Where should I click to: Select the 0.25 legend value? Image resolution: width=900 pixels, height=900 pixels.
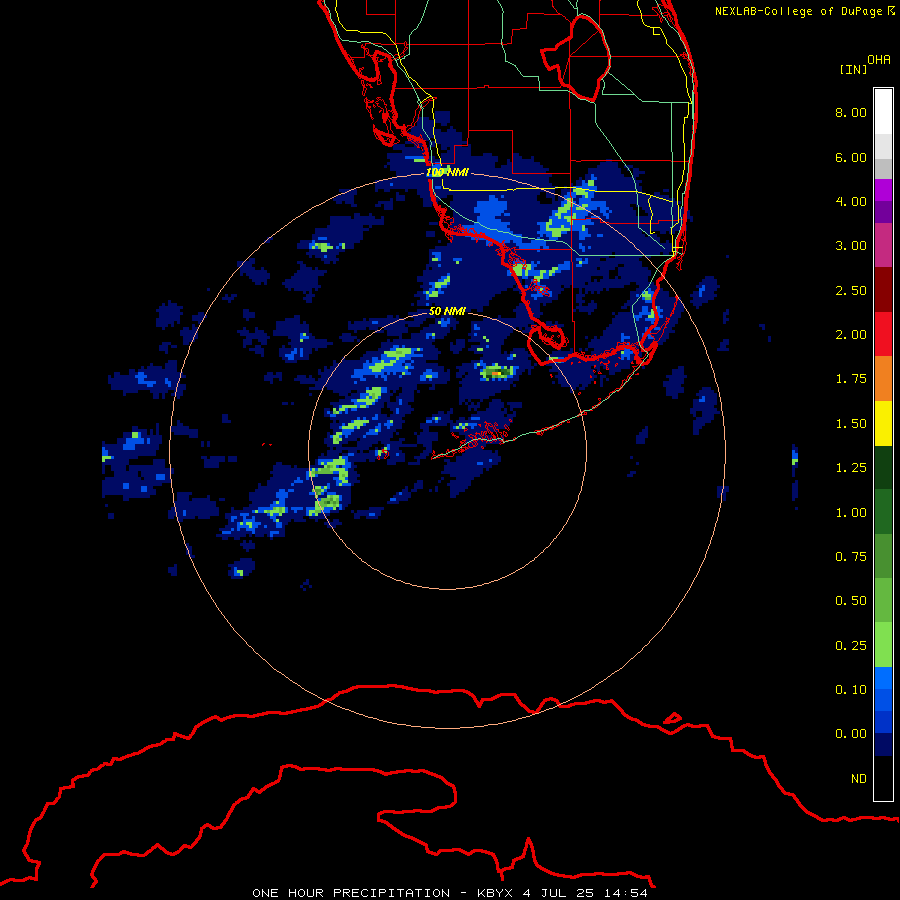[851, 646]
